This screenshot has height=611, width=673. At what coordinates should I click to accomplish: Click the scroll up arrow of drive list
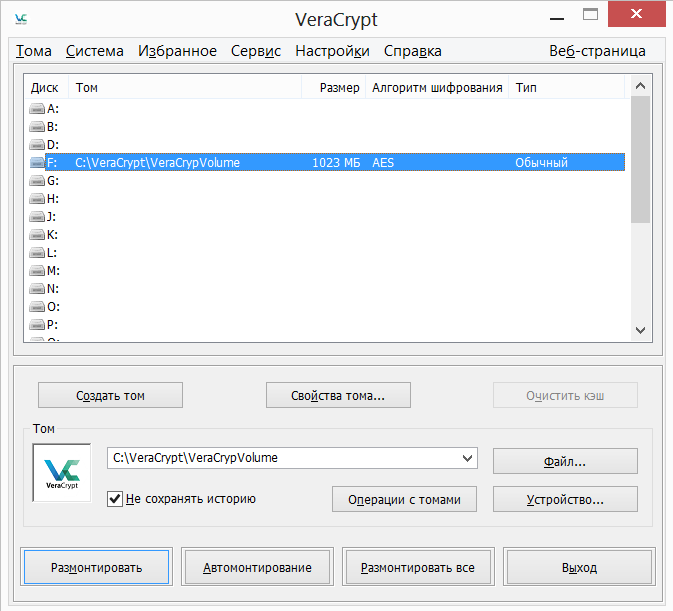[640, 86]
